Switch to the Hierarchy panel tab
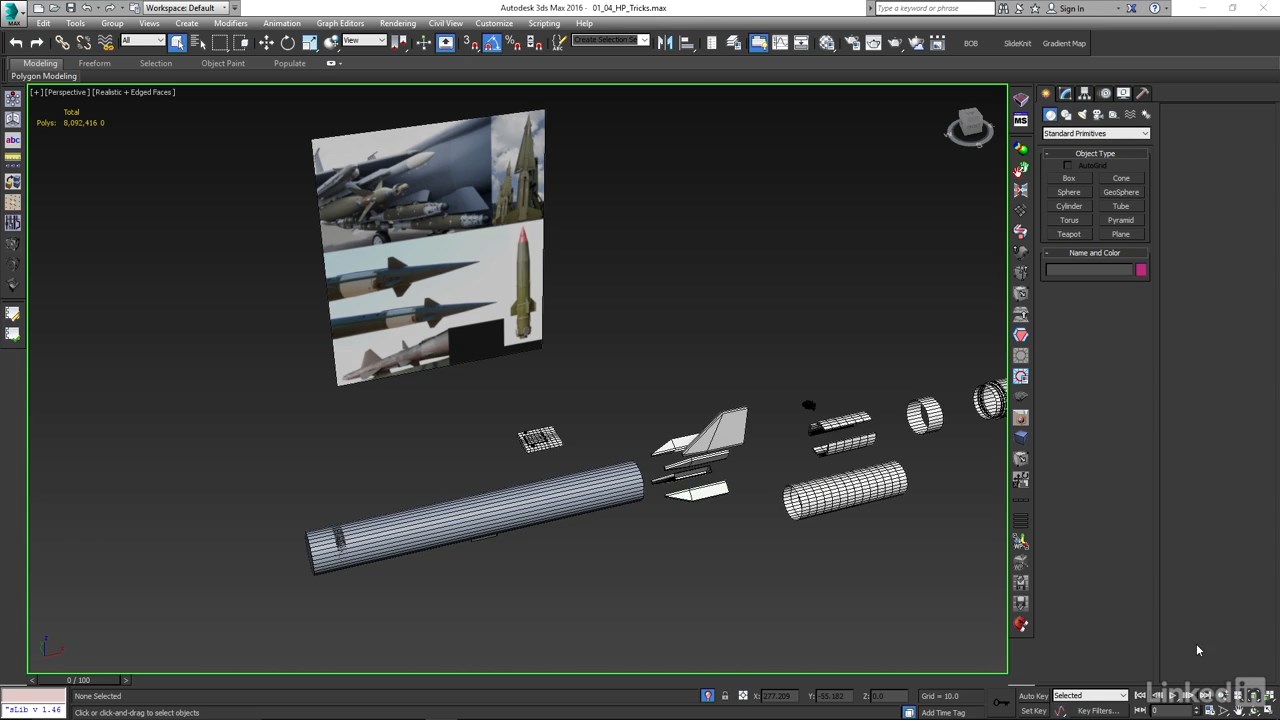Image resolution: width=1280 pixels, height=720 pixels. (x=1085, y=93)
